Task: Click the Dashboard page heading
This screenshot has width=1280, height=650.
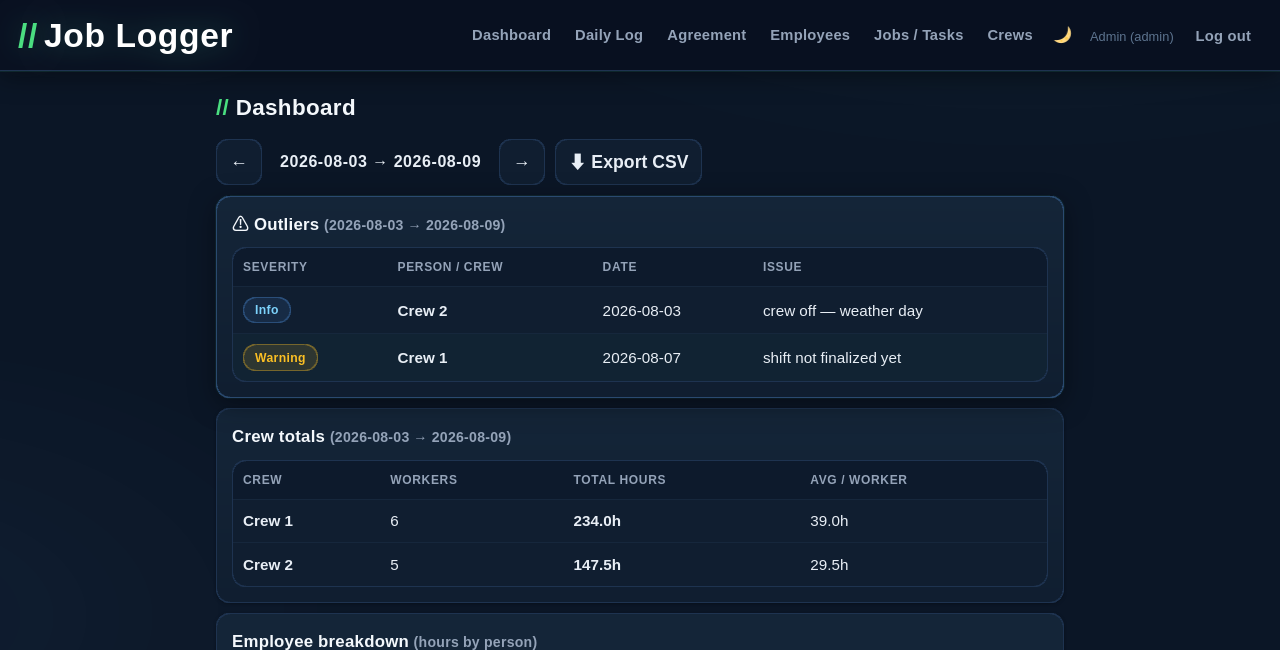Action: 286,108
